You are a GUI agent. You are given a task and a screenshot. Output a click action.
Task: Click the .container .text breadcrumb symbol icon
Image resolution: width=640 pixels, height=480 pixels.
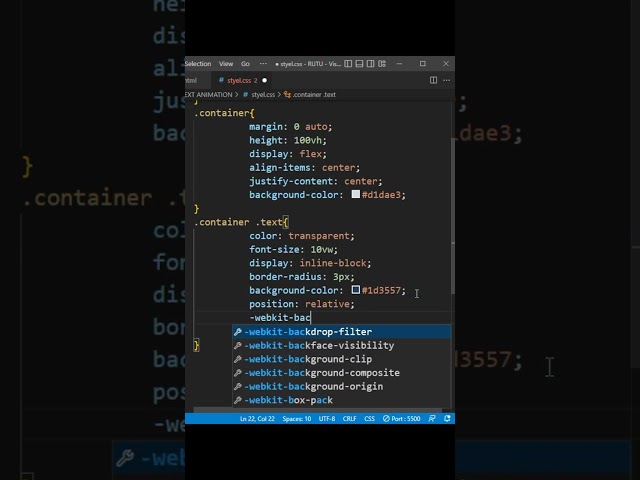[287, 94]
